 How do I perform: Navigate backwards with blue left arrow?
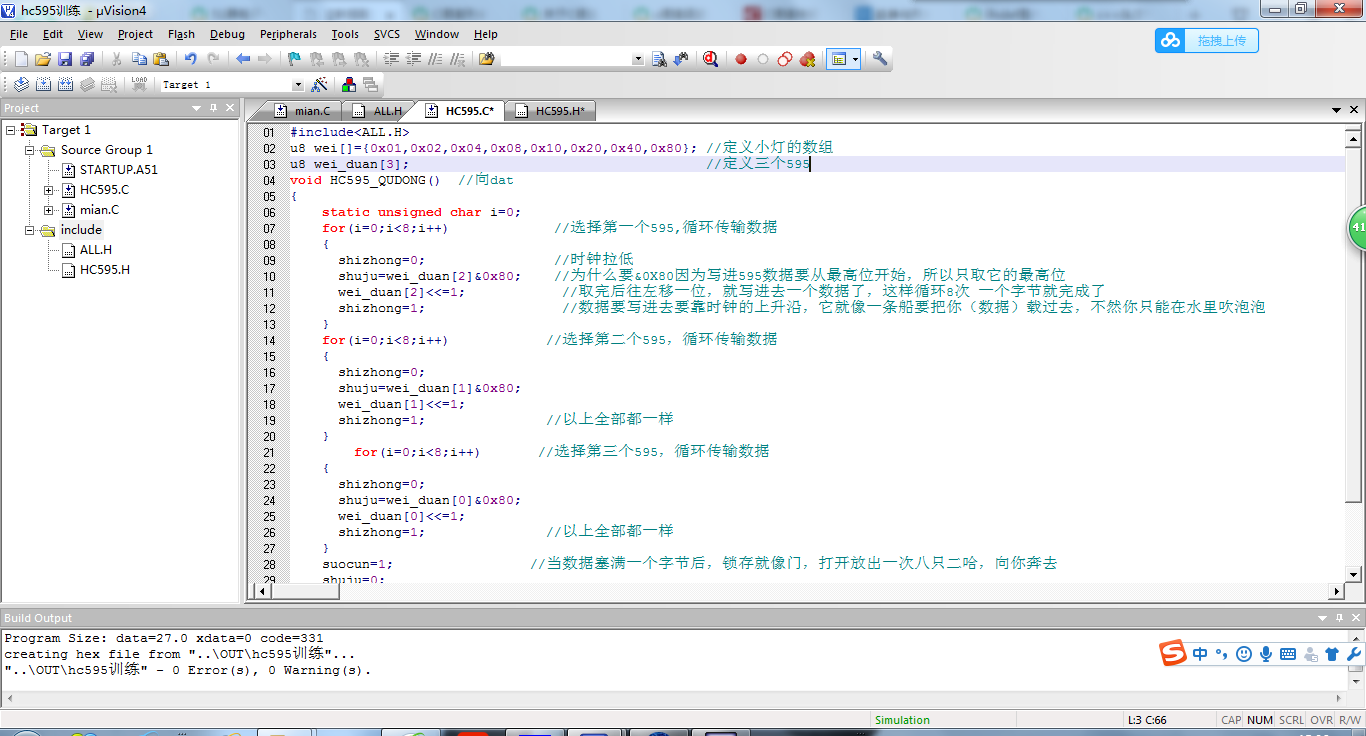[243, 59]
